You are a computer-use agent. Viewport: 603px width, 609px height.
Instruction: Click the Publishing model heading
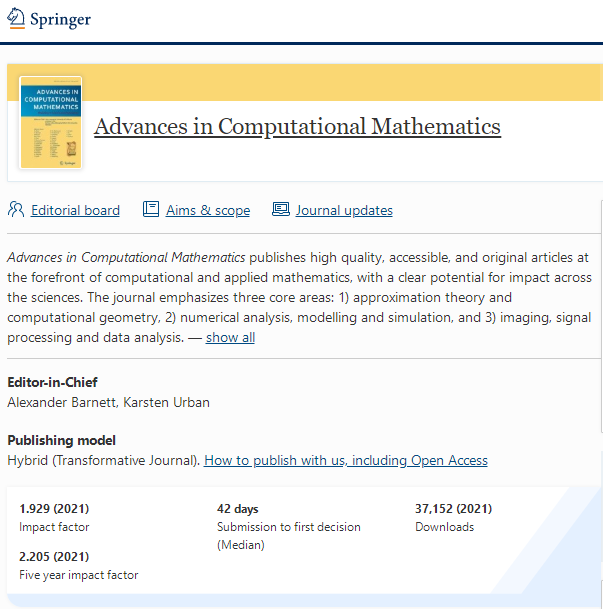[x=61, y=440]
